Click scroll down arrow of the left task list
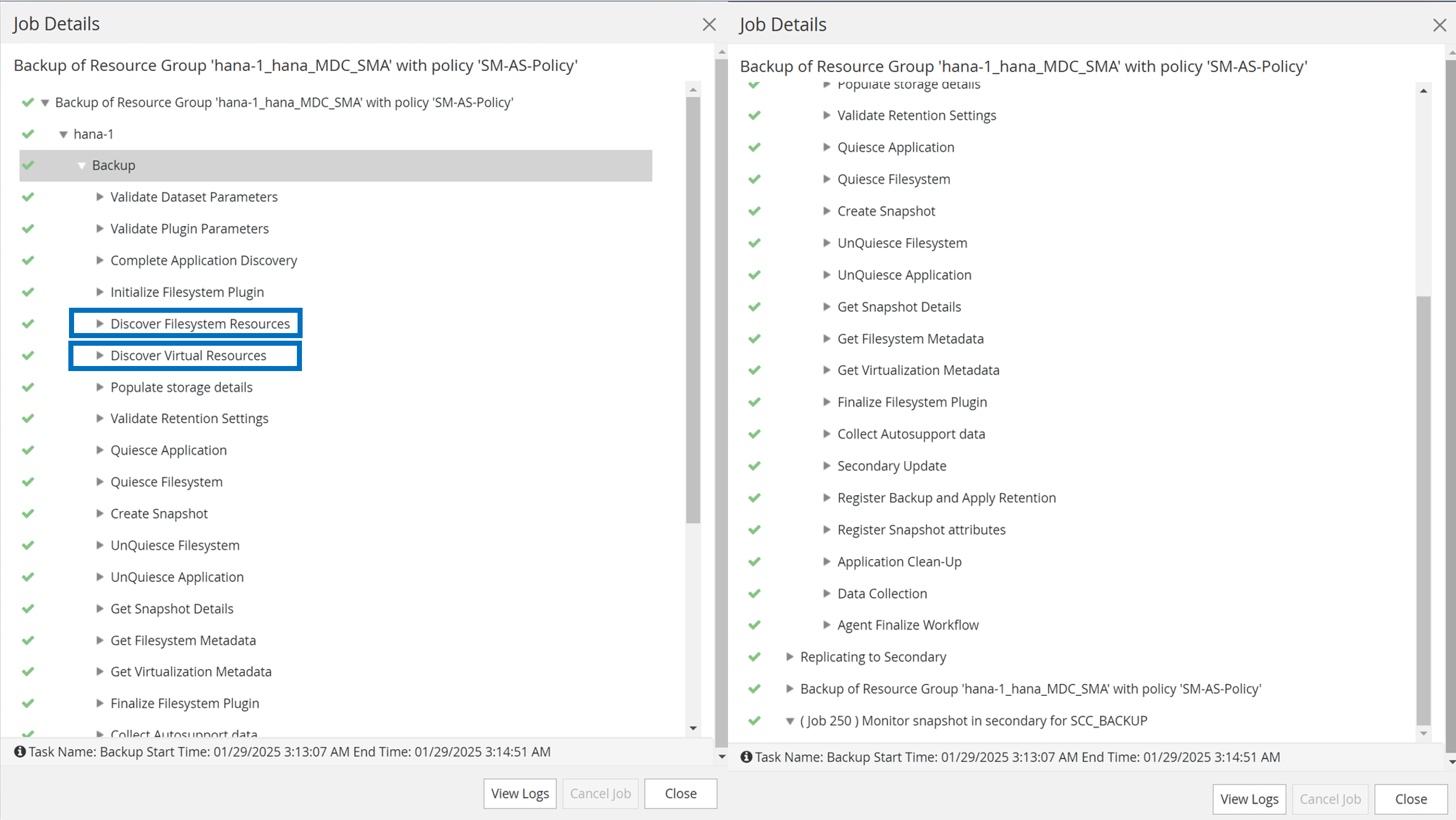The height and width of the screenshot is (820, 1456). 693,728
